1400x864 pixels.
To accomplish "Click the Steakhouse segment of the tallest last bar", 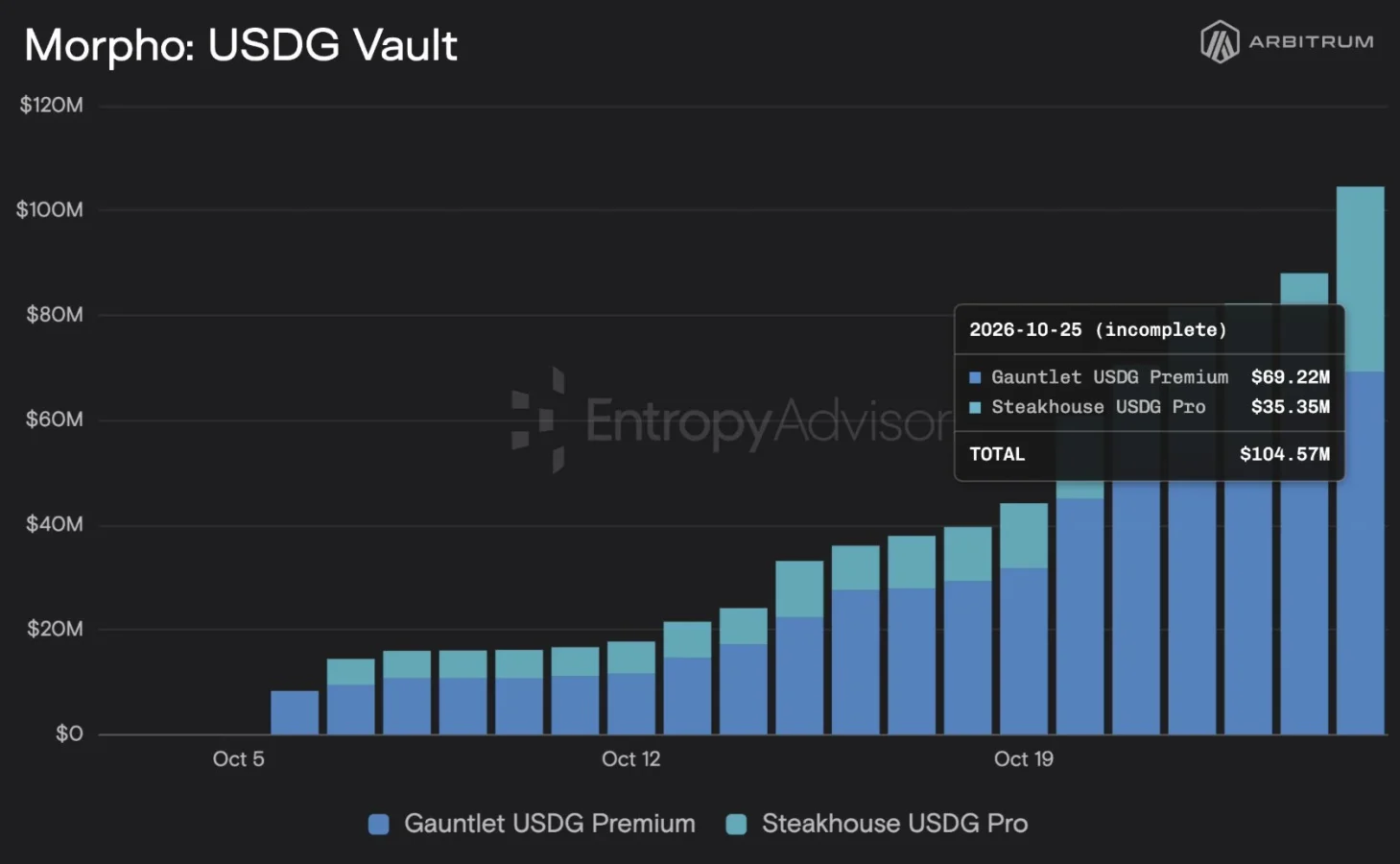I will (1361, 278).
